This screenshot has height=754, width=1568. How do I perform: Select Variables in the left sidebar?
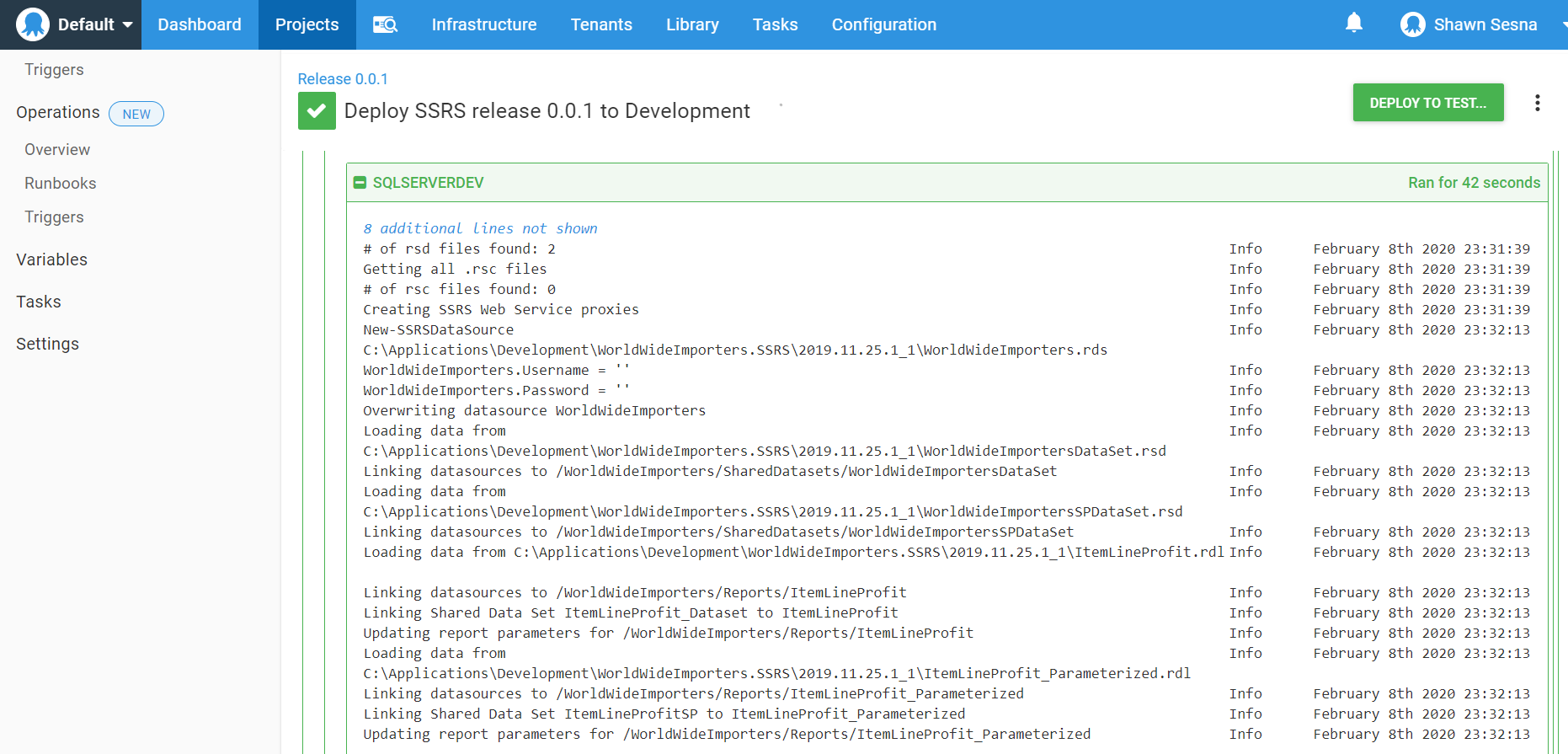52,259
